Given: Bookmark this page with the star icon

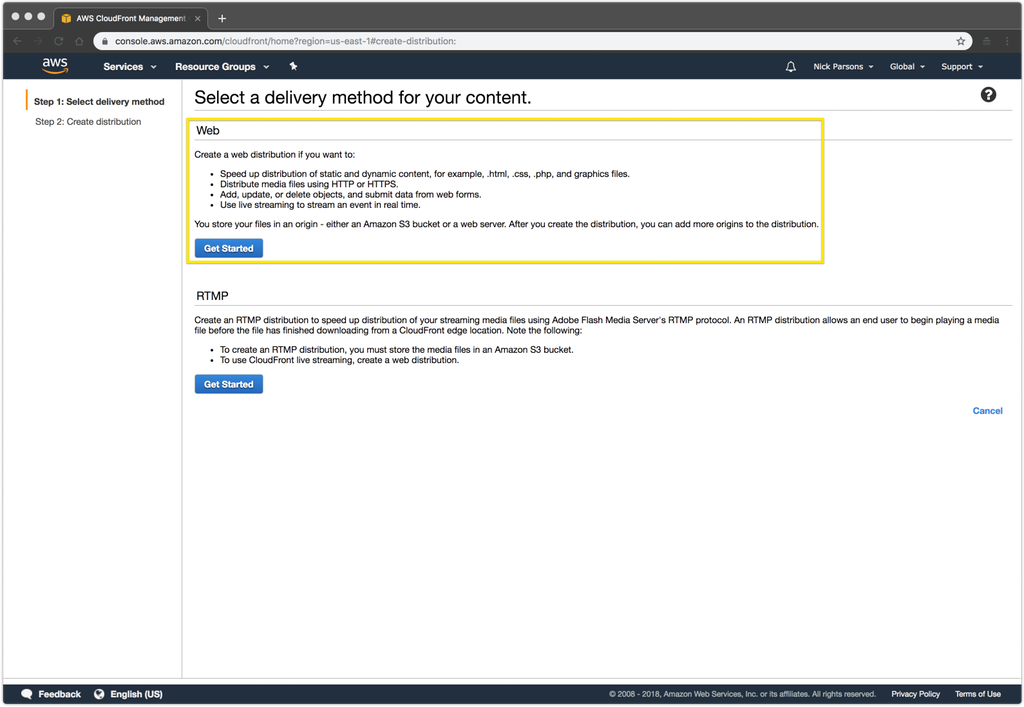Looking at the screenshot, I should (960, 41).
